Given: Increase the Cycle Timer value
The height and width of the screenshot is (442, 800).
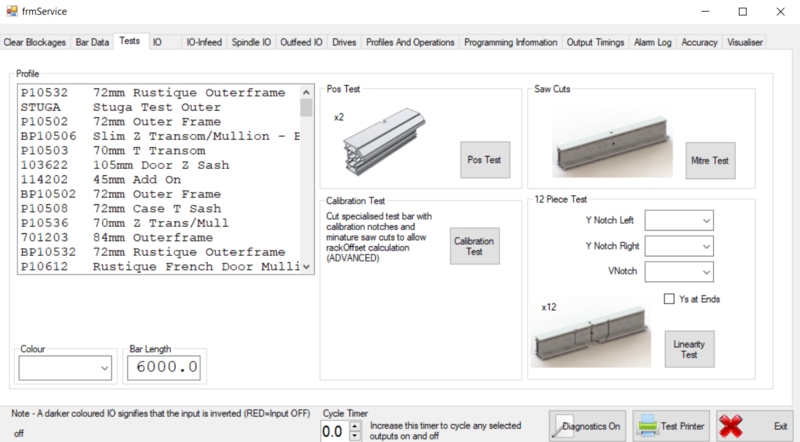Looking at the screenshot, I should [357, 426].
